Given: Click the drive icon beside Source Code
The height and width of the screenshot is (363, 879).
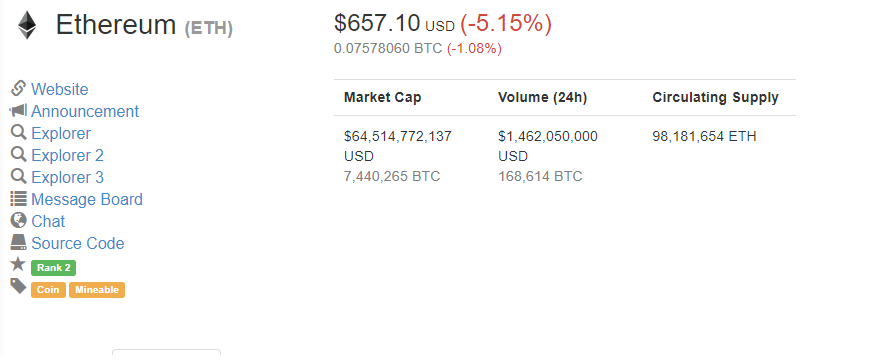Looking at the screenshot, I should (x=18, y=242).
